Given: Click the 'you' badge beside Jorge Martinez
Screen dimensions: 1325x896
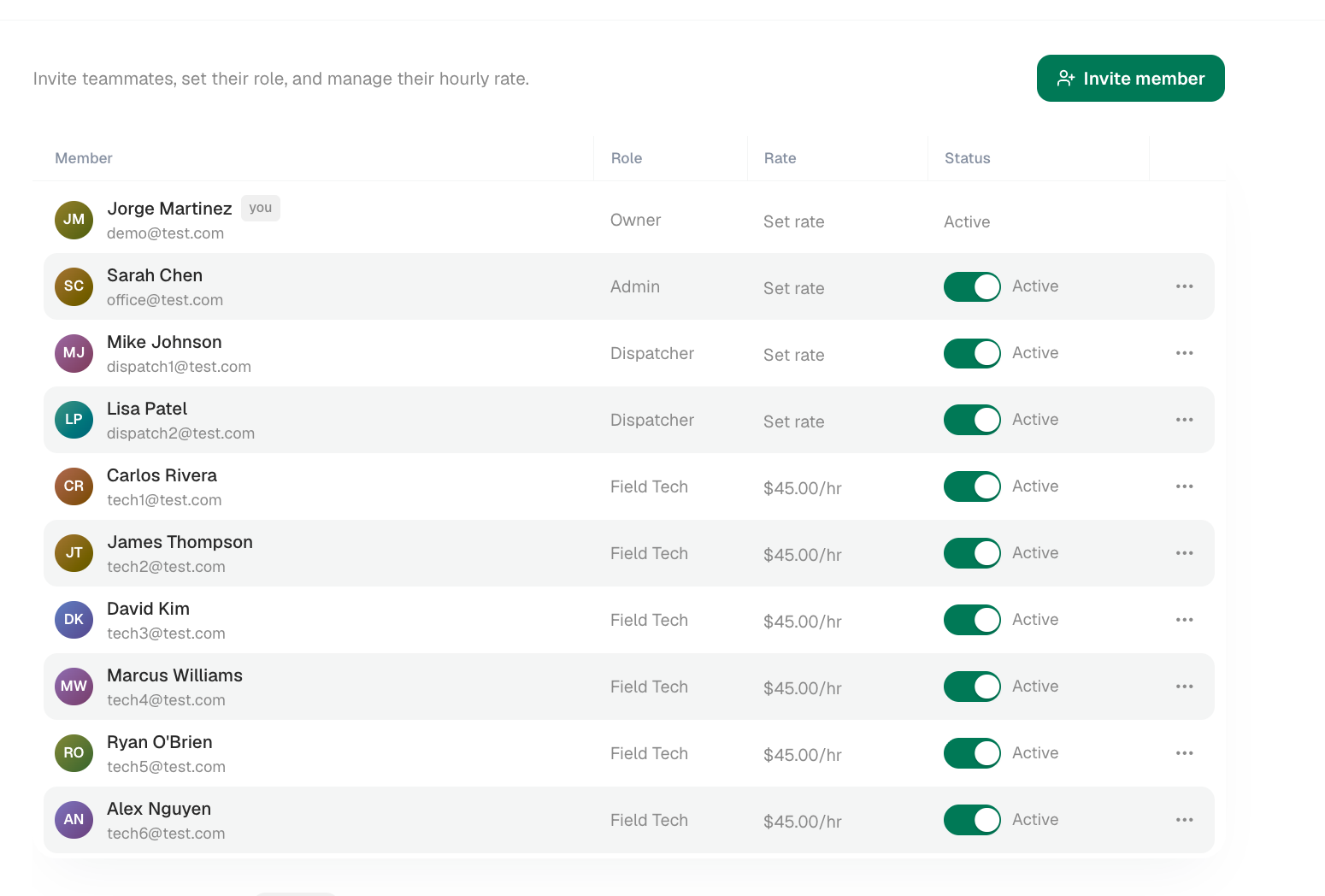Looking at the screenshot, I should pyautogui.click(x=261, y=208).
